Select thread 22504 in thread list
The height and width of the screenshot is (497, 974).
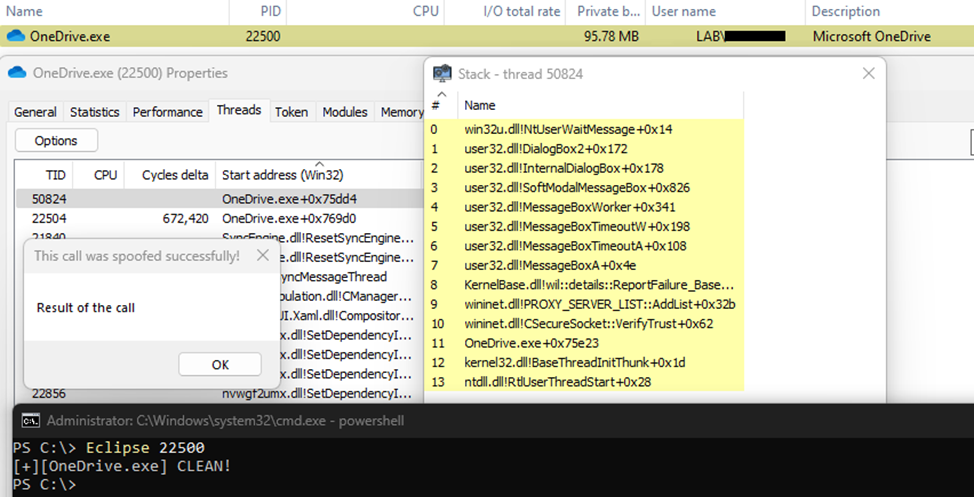click(x=48, y=218)
